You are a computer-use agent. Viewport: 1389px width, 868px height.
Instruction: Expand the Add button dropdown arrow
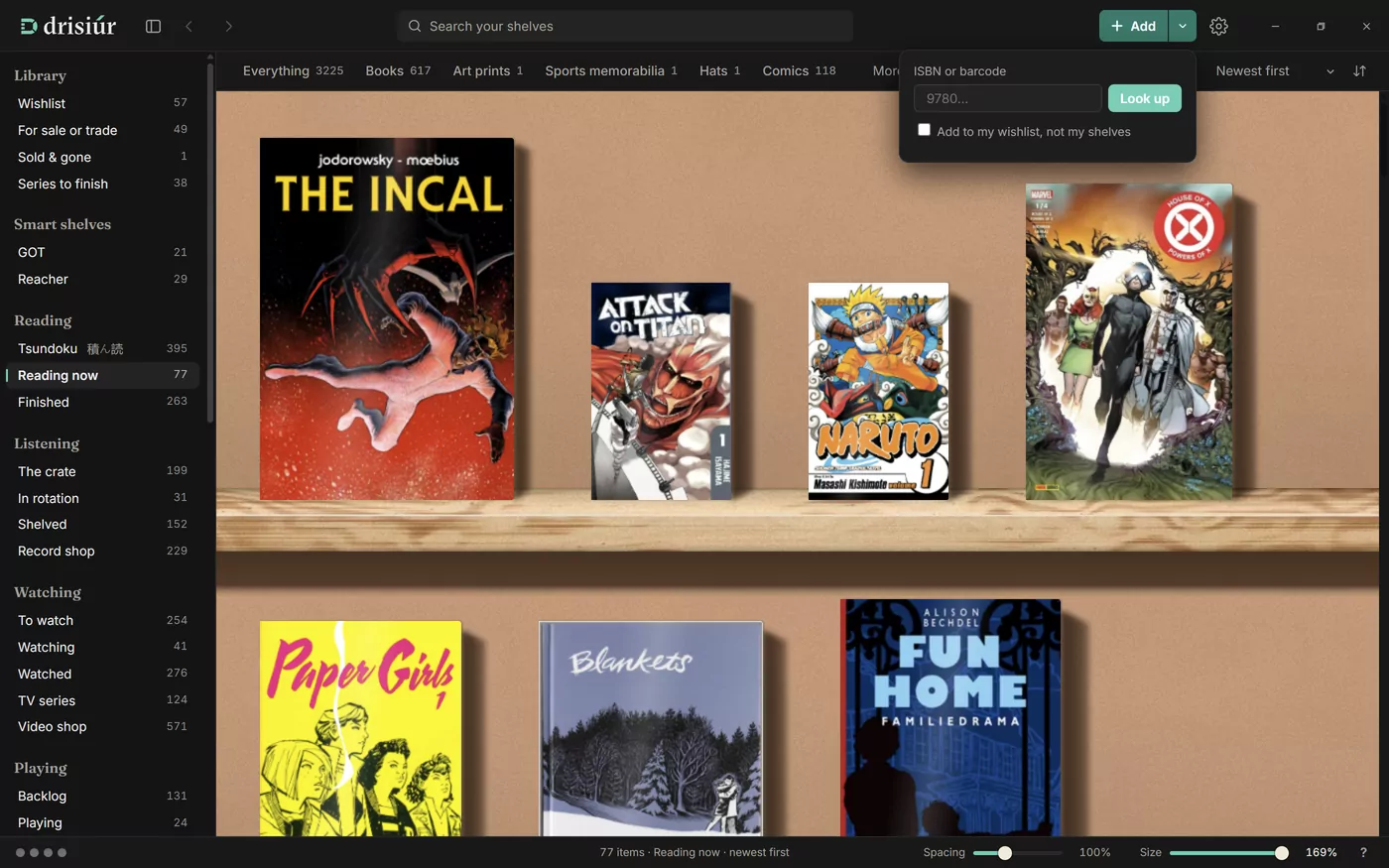(x=1183, y=26)
